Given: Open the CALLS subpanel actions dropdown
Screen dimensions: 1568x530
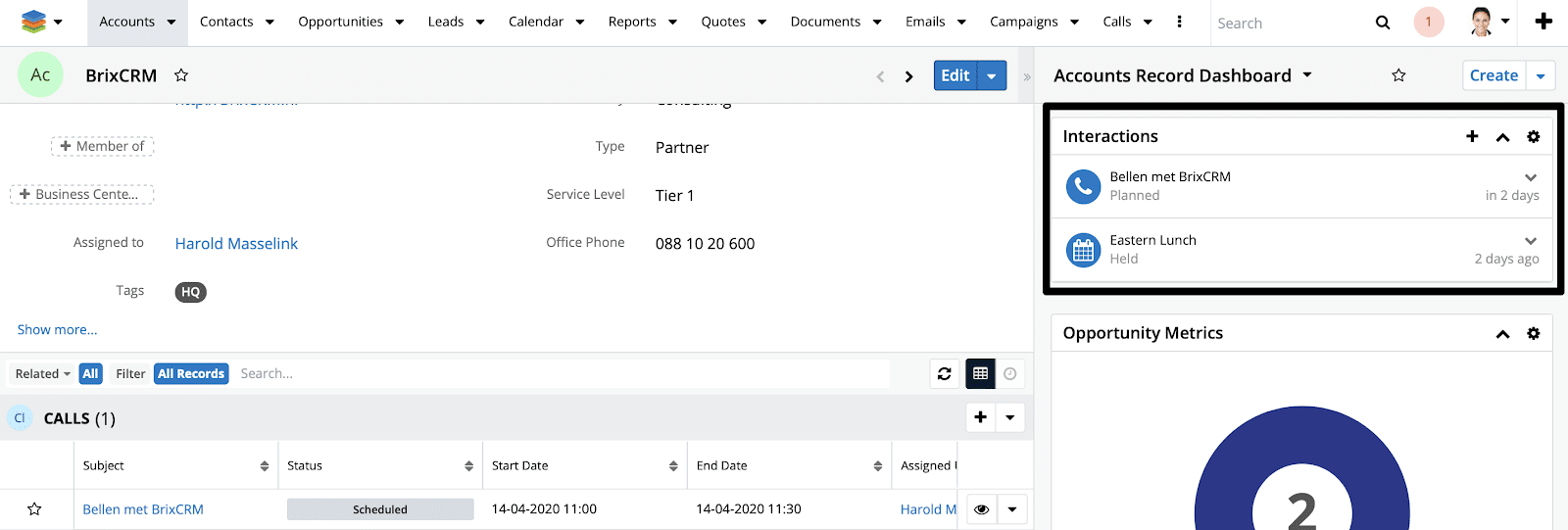Looking at the screenshot, I should click(x=1010, y=417).
